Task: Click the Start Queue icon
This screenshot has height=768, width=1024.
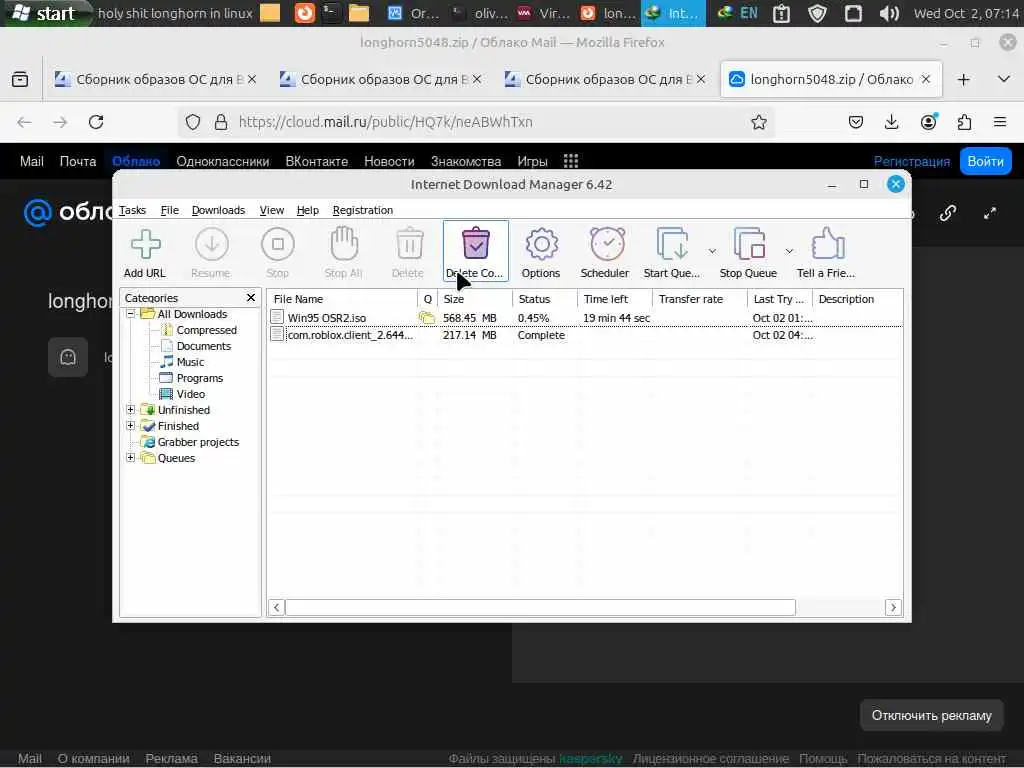Action: [672, 252]
